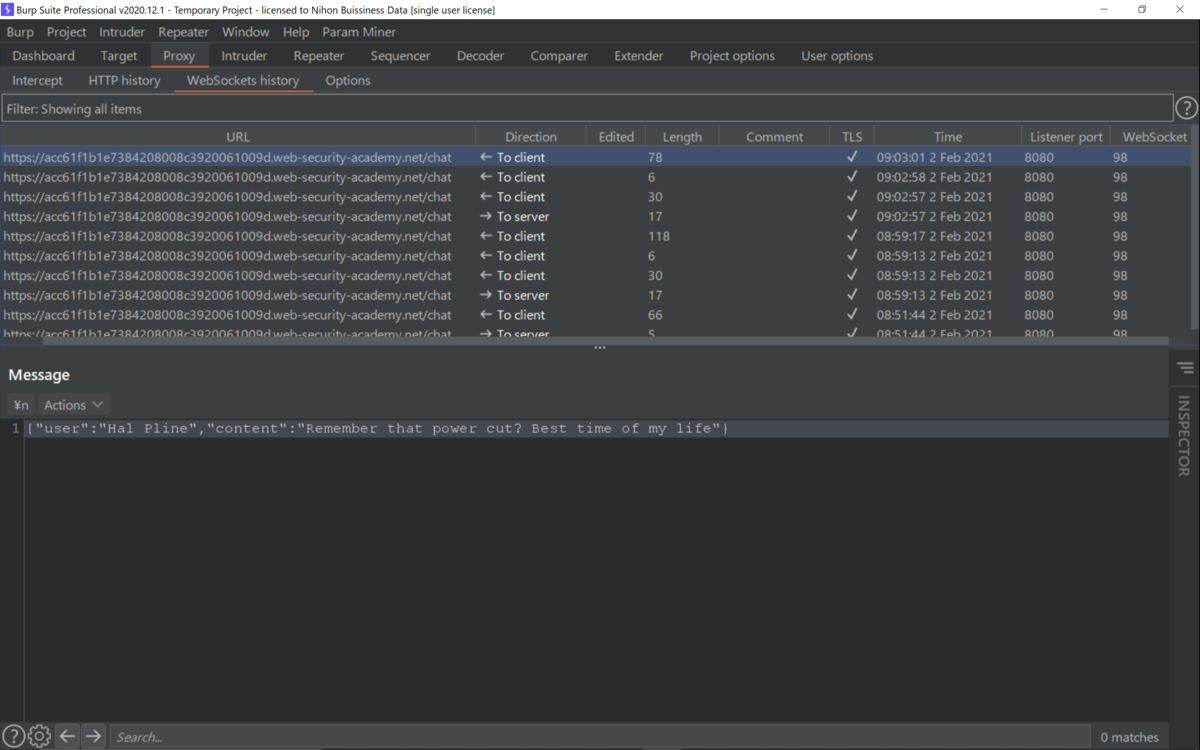Image resolution: width=1200 pixels, height=750 pixels.
Task: Select the row with length 118
Action: coord(595,236)
